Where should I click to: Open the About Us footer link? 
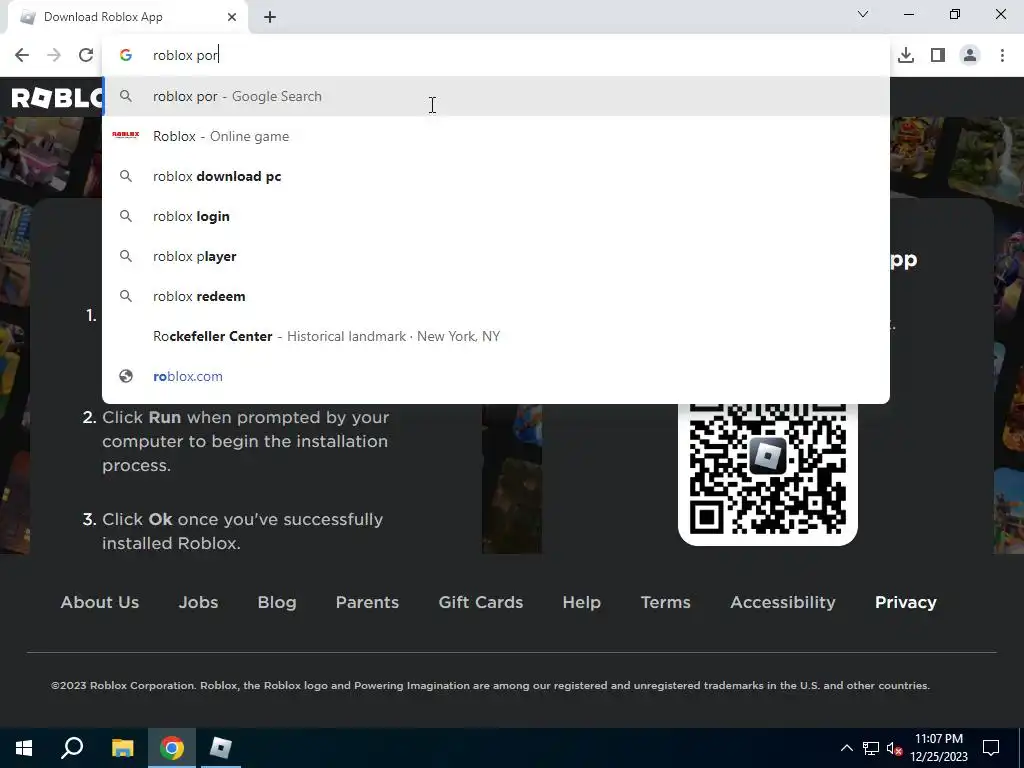coord(100,602)
